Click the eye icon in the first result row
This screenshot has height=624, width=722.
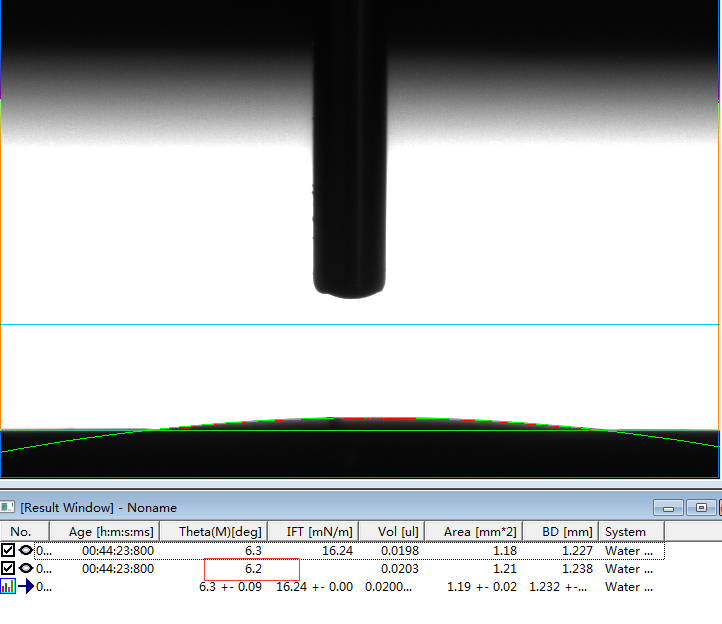pyautogui.click(x=25, y=550)
